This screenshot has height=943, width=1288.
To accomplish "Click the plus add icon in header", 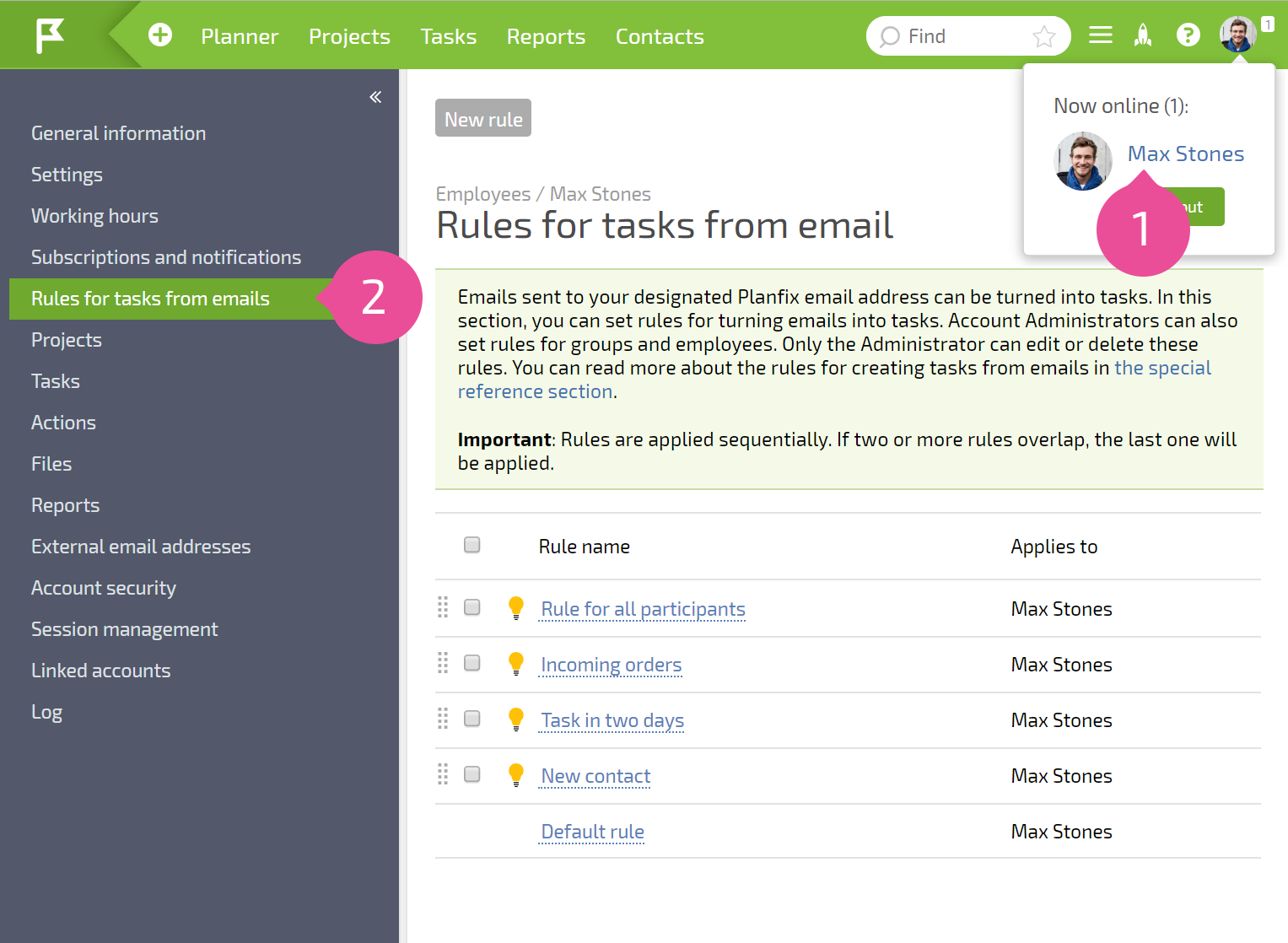I will (x=160, y=35).
